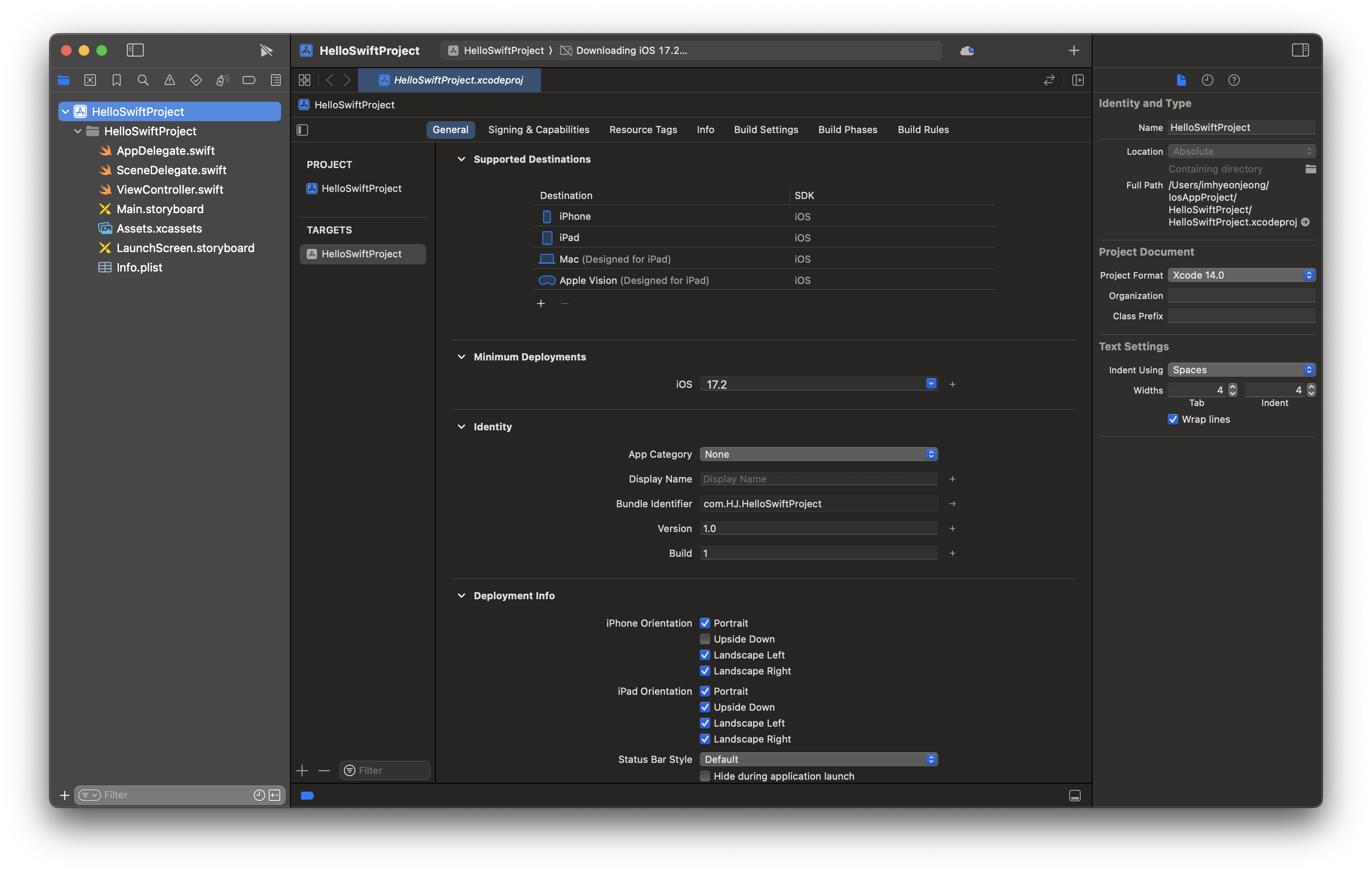Increase the Tab width stepper
1372x873 pixels.
point(1233,387)
